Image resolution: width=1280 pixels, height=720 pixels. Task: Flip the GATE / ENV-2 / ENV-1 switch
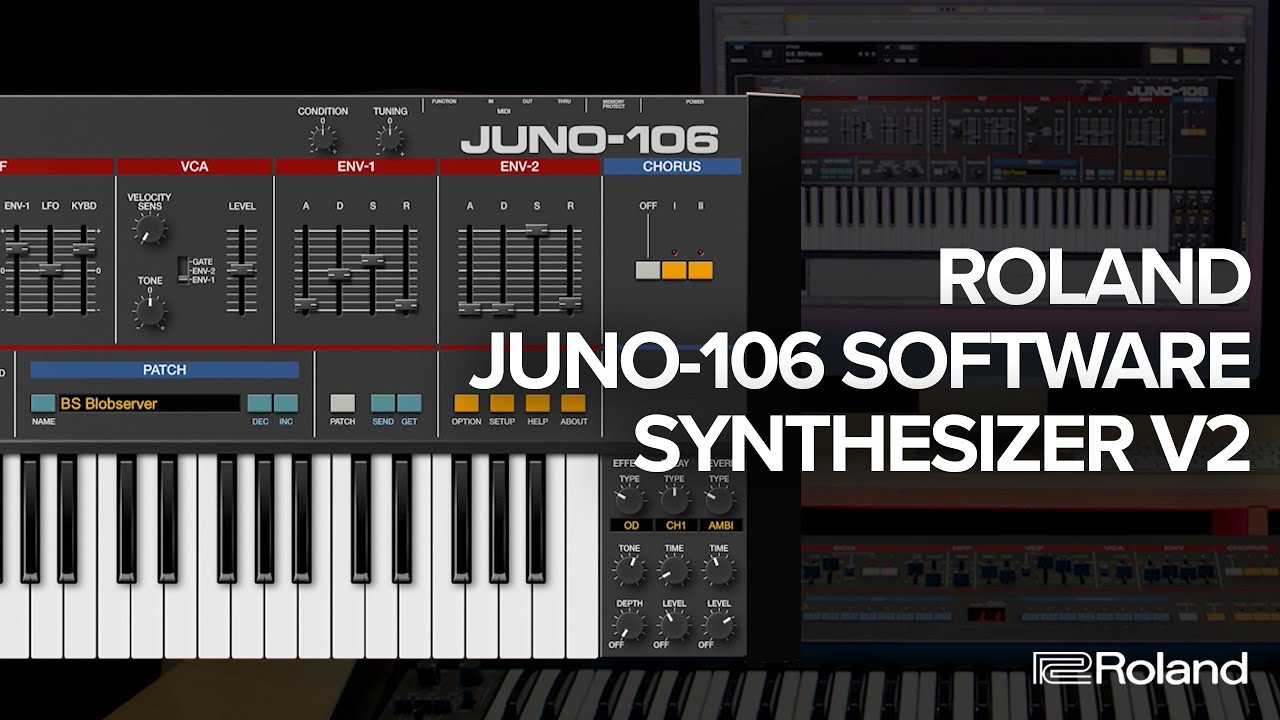tap(183, 270)
